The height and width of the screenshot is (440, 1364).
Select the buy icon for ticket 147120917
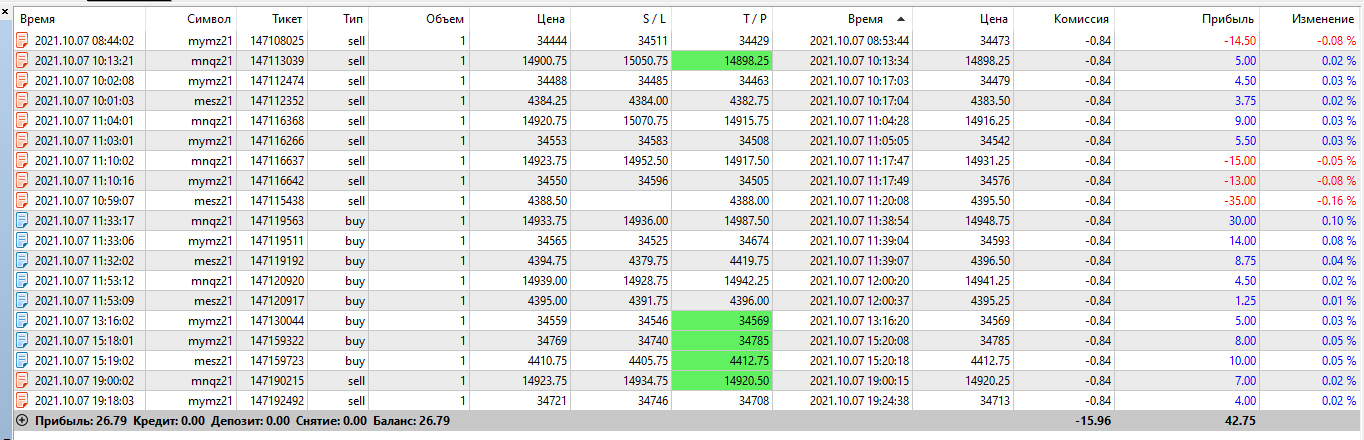coord(22,301)
